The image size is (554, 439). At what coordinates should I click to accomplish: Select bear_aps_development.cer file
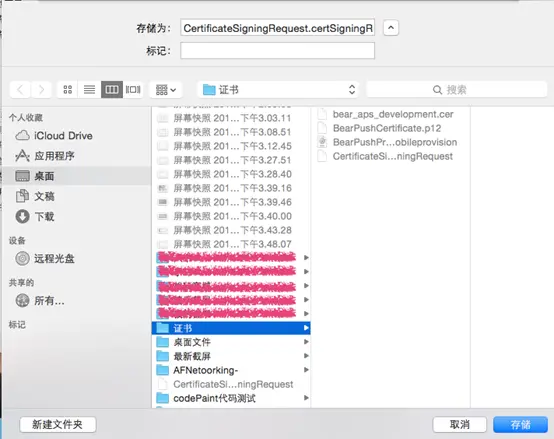pyautogui.click(x=391, y=114)
